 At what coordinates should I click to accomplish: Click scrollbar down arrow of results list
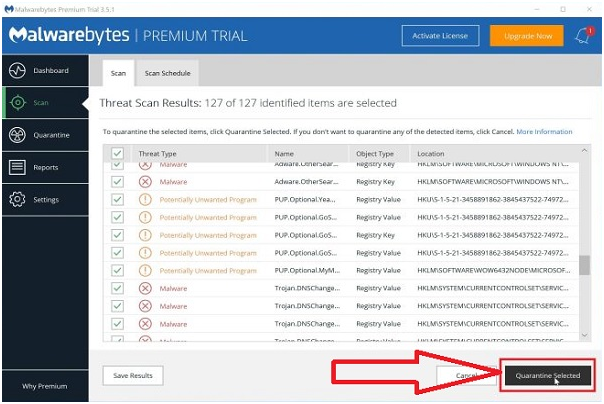click(x=584, y=335)
